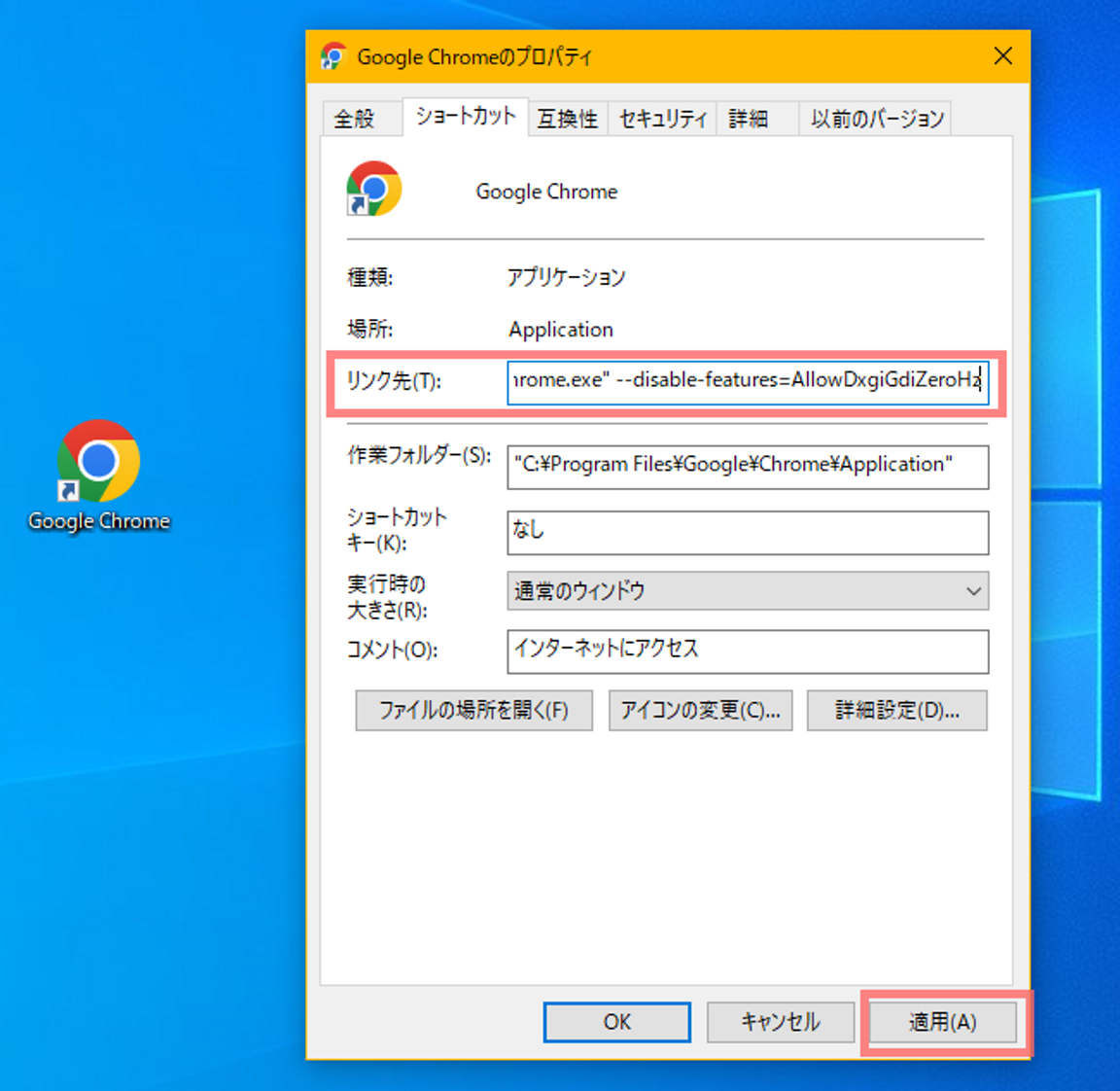Click the Google Chrome label under the desktop icon
The image size is (1120, 1091).
(x=99, y=521)
